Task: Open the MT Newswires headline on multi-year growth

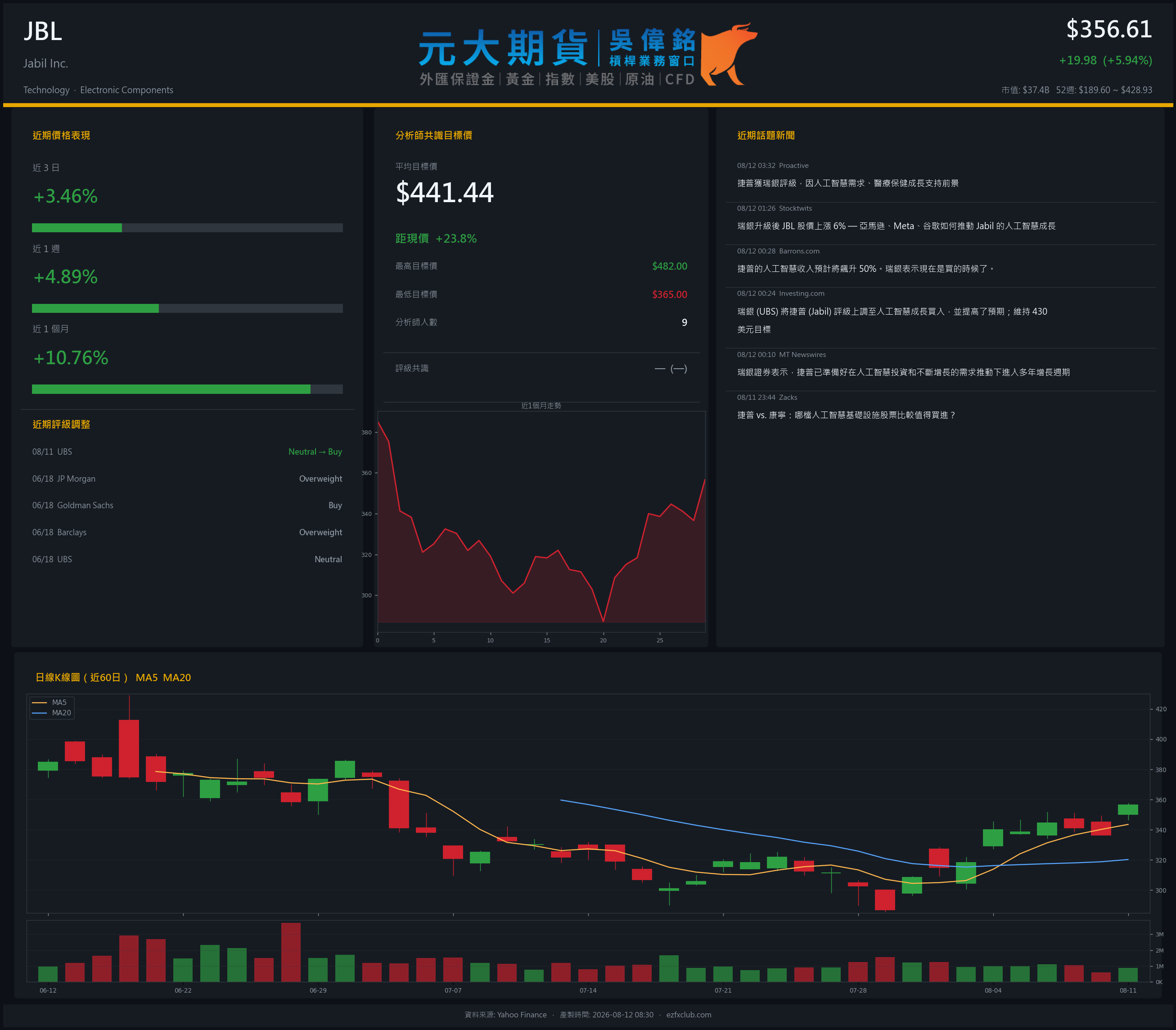Action: coord(904,372)
